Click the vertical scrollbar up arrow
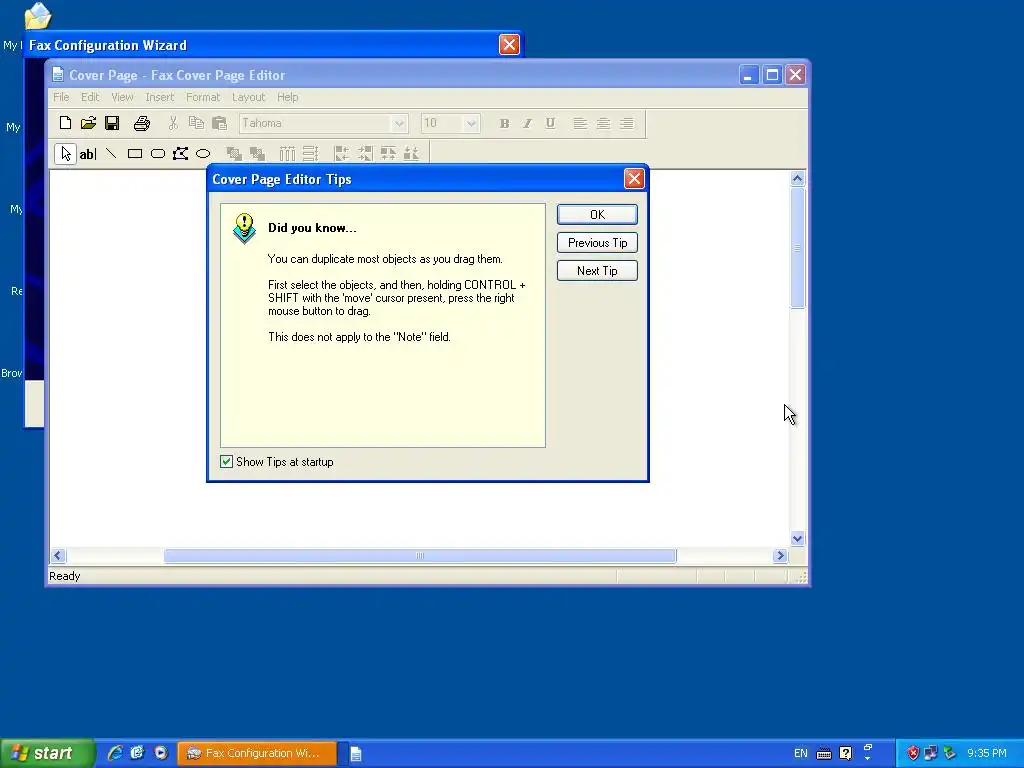This screenshot has height=768, width=1024. coord(797,178)
